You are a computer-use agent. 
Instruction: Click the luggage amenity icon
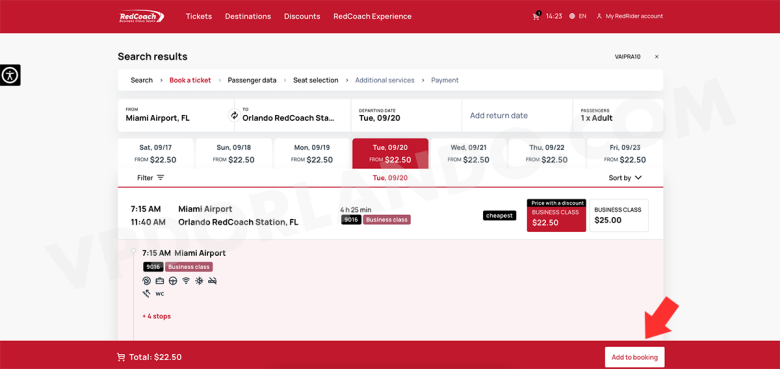pyautogui.click(x=160, y=281)
